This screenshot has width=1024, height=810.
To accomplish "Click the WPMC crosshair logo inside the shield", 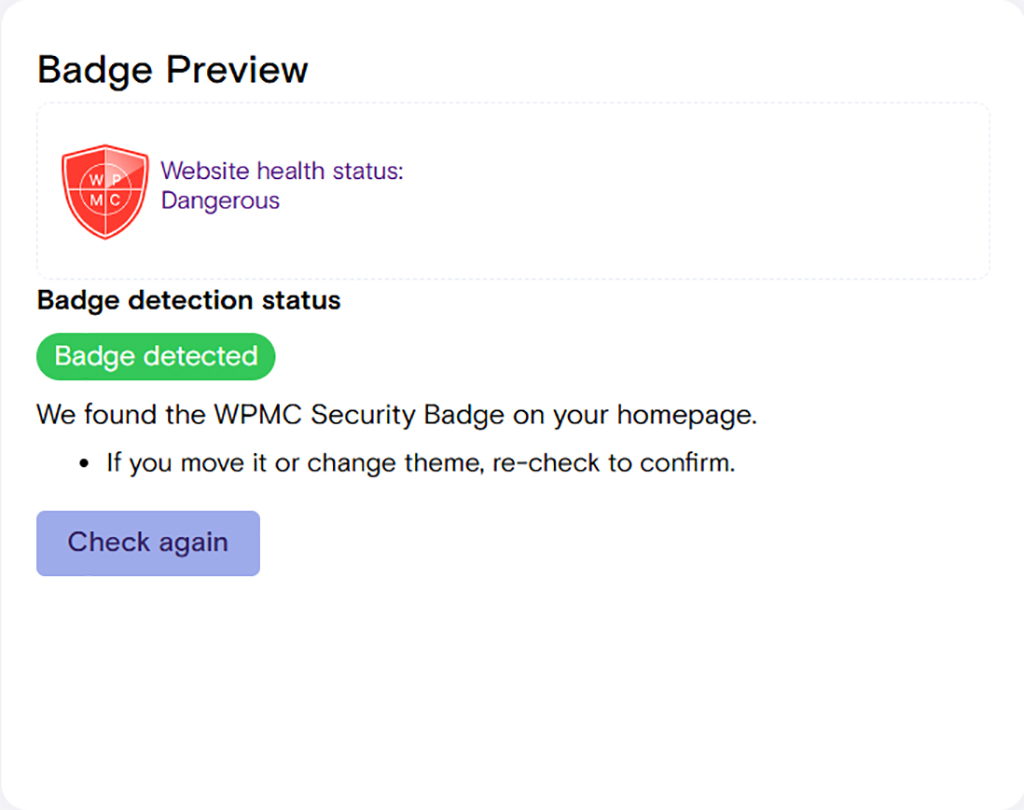I will click(105, 190).
